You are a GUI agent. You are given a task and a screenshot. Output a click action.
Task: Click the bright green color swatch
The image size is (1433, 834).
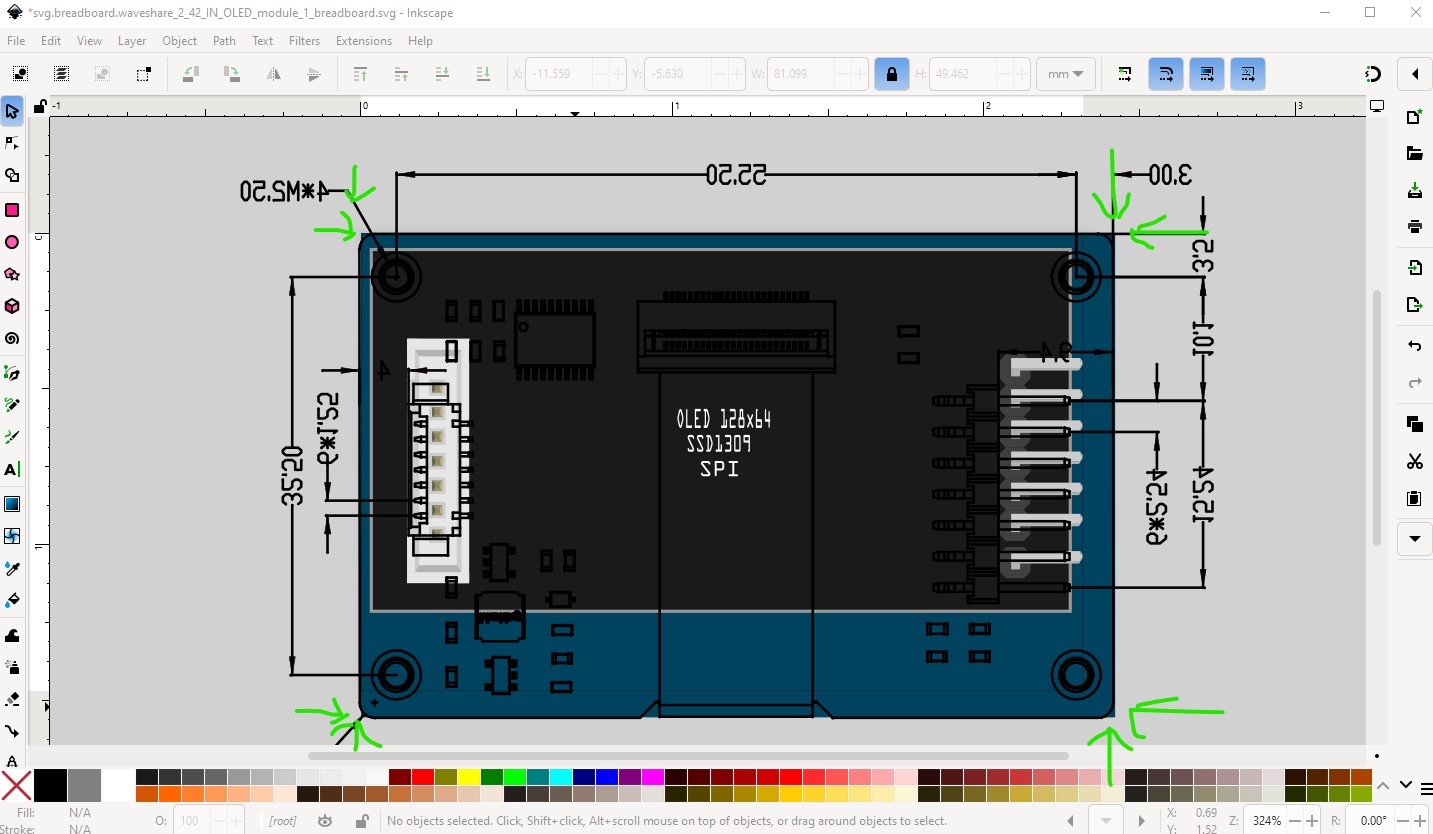(x=514, y=777)
